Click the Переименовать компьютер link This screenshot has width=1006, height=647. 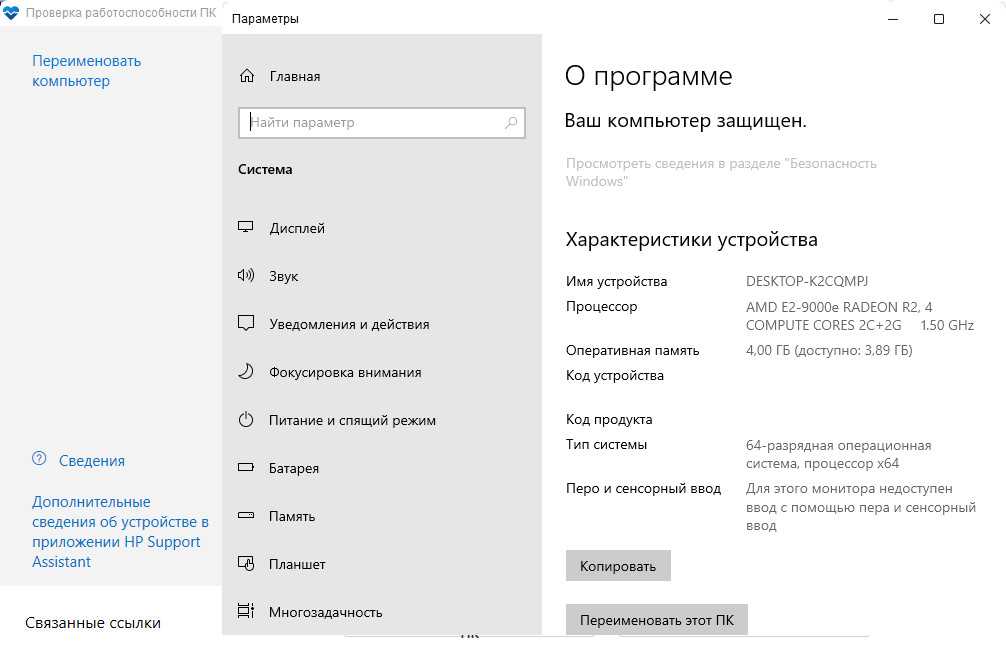coord(86,71)
